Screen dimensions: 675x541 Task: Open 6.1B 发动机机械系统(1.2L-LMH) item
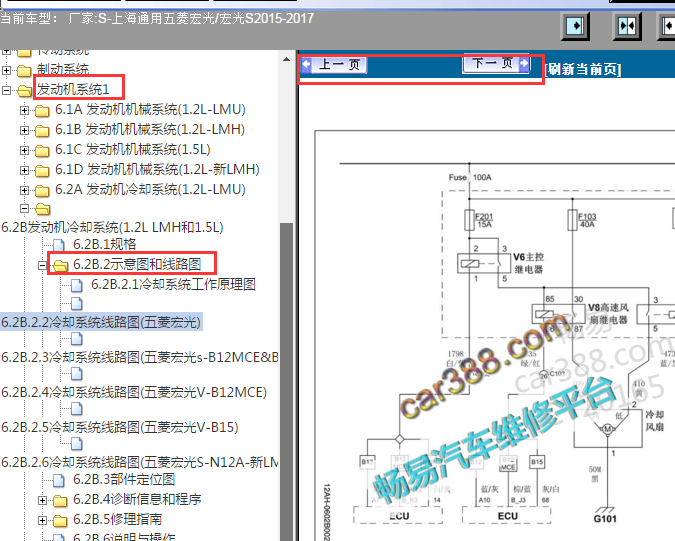[150, 129]
